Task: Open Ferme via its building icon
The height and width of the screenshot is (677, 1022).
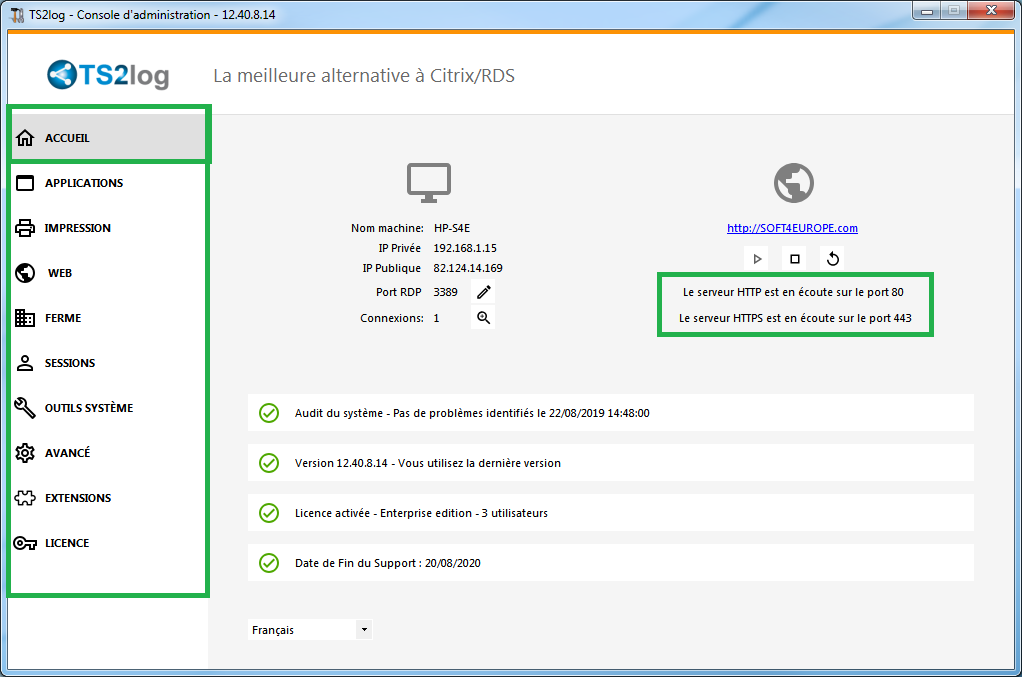Action: point(25,318)
